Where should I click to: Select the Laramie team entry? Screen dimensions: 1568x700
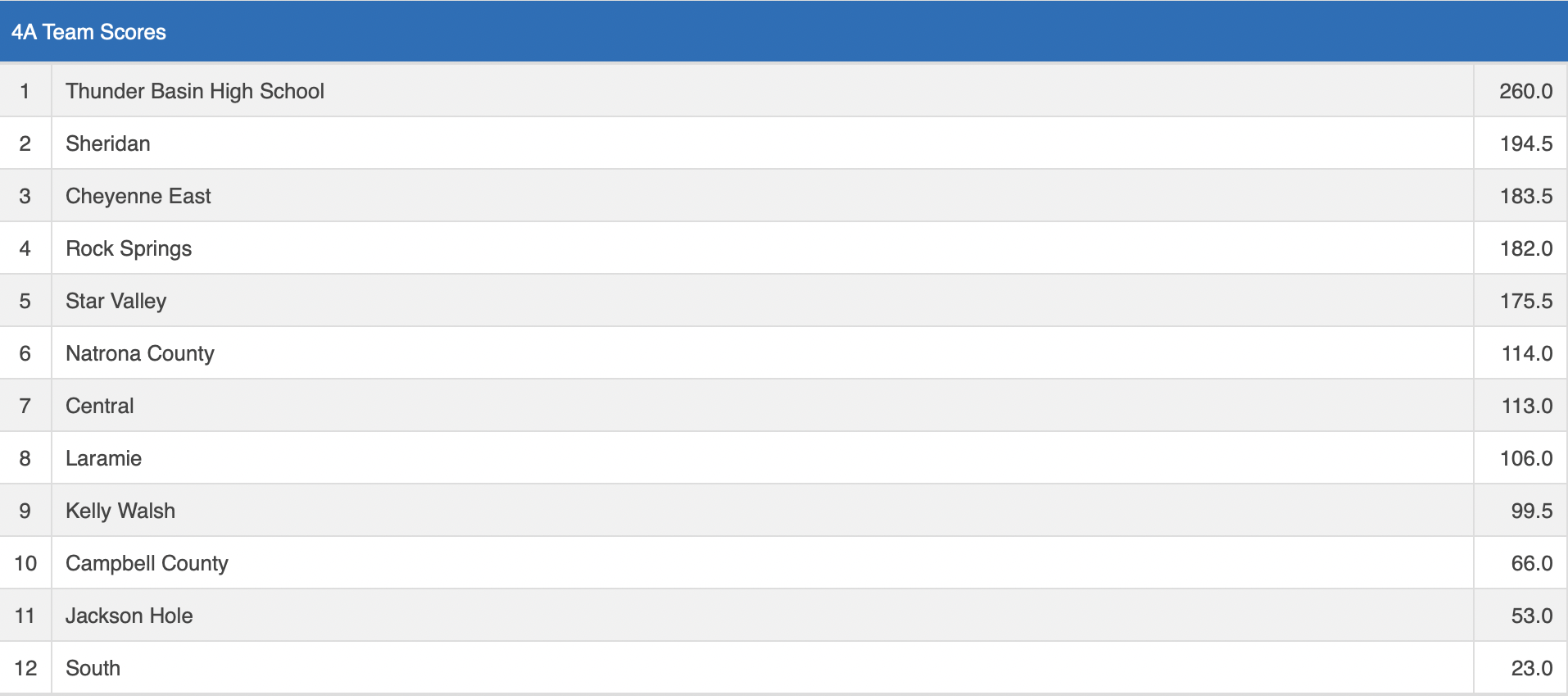(x=104, y=458)
